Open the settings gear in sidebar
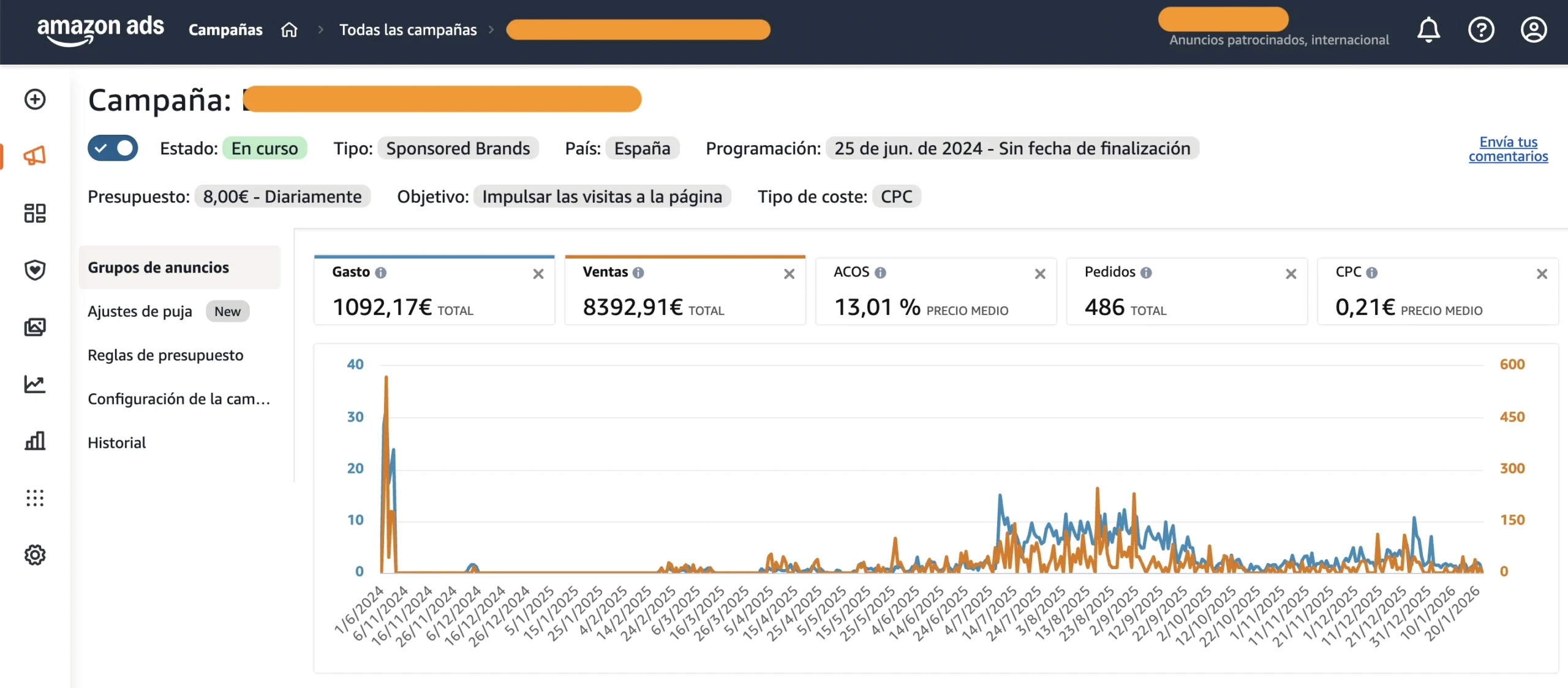 click(35, 554)
